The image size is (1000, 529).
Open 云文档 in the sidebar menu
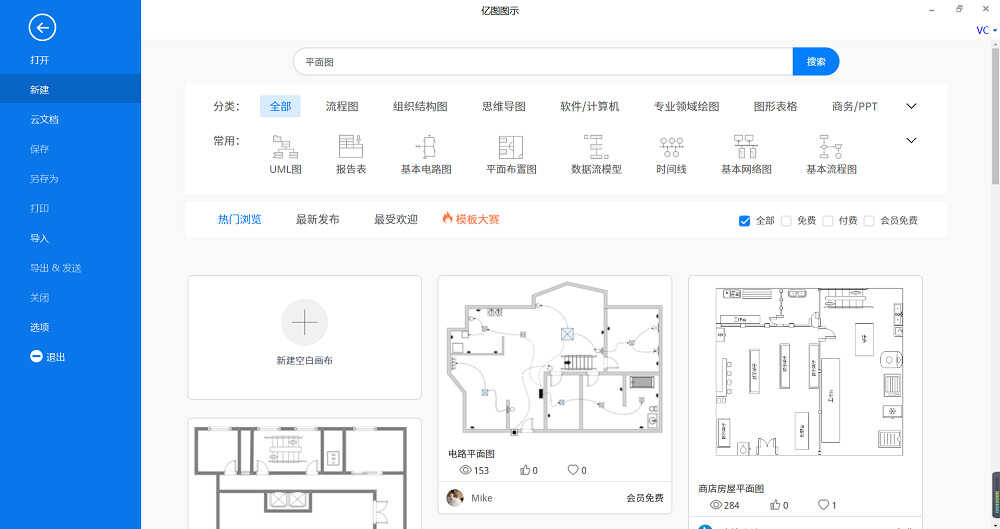45,119
